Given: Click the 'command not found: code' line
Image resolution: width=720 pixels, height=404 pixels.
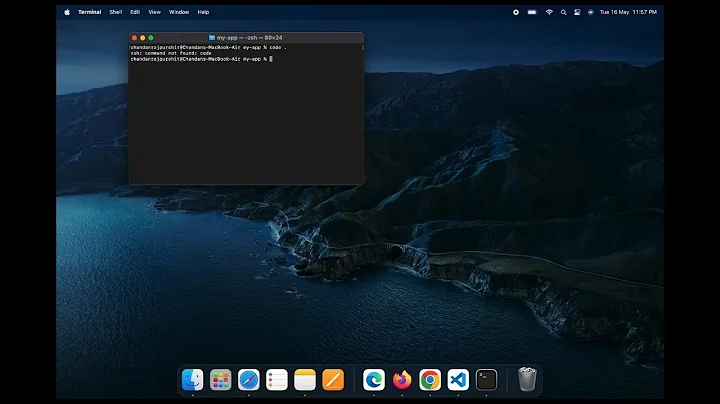Looking at the screenshot, I should [x=171, y=53].
